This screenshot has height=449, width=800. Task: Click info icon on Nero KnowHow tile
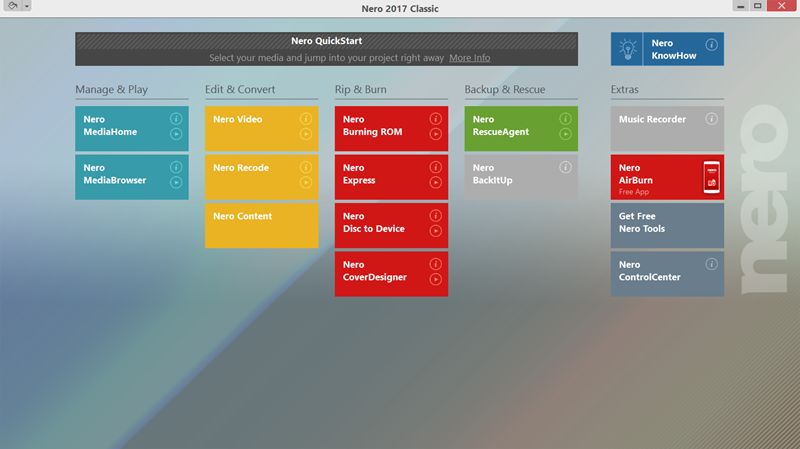point(711,45)
